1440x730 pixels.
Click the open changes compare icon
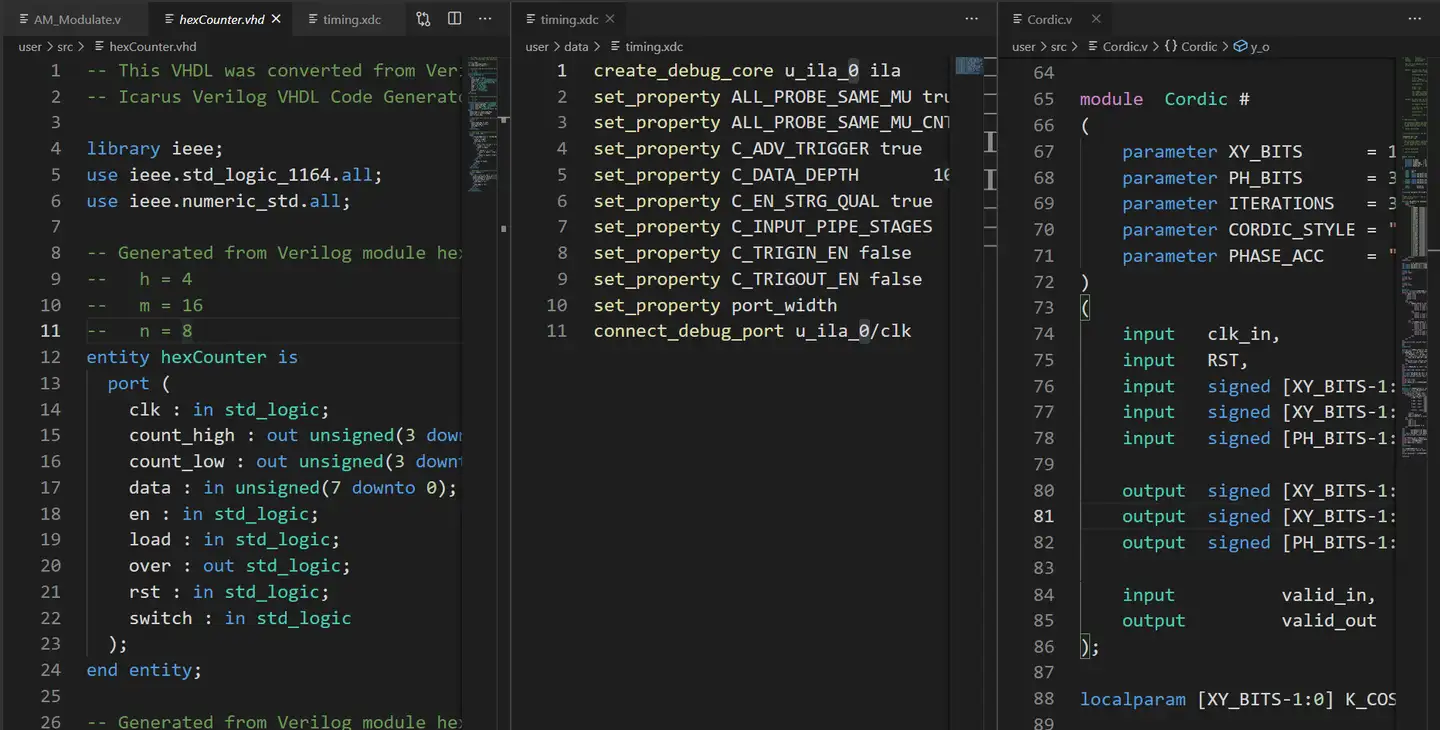click(x=423, y=19)
